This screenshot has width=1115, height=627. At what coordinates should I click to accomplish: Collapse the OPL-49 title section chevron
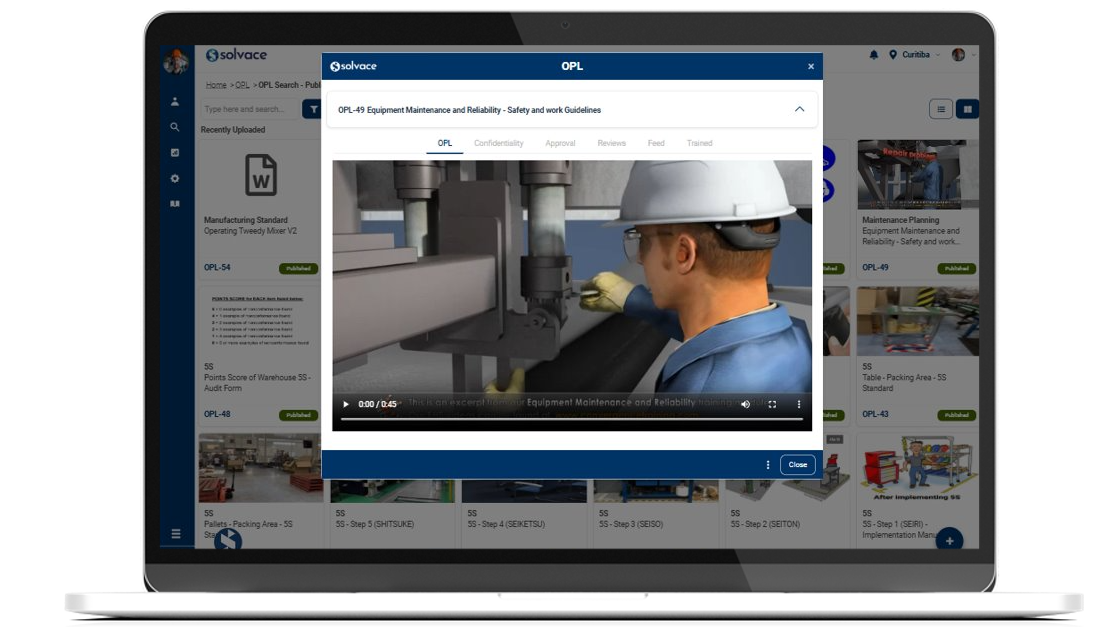pos(799,109)
